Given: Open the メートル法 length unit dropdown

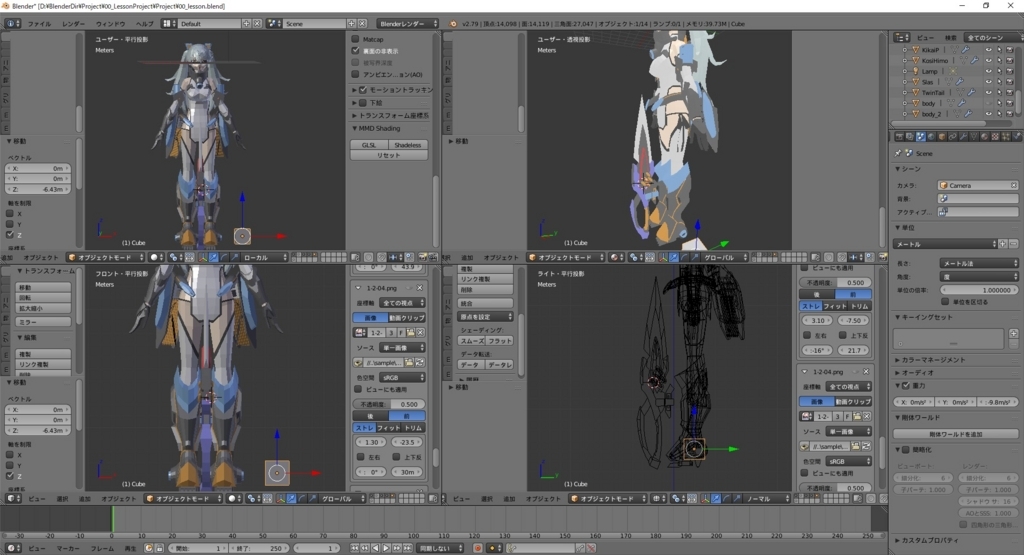Looking at the screenshot, I should tap(978, 263).
